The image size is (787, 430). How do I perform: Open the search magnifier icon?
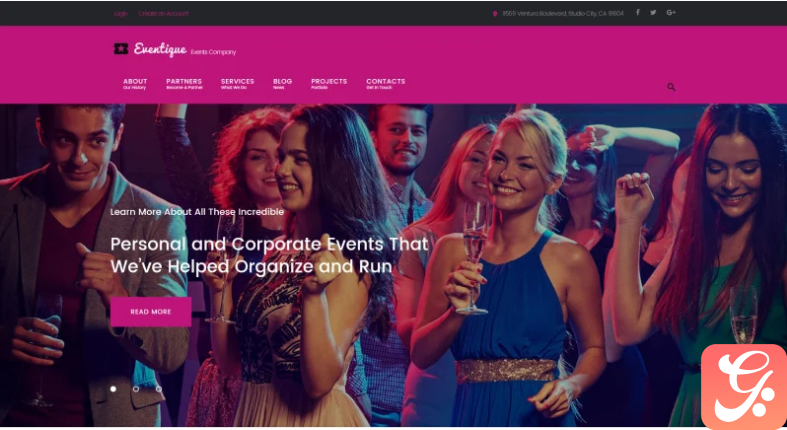click(671, 87)
